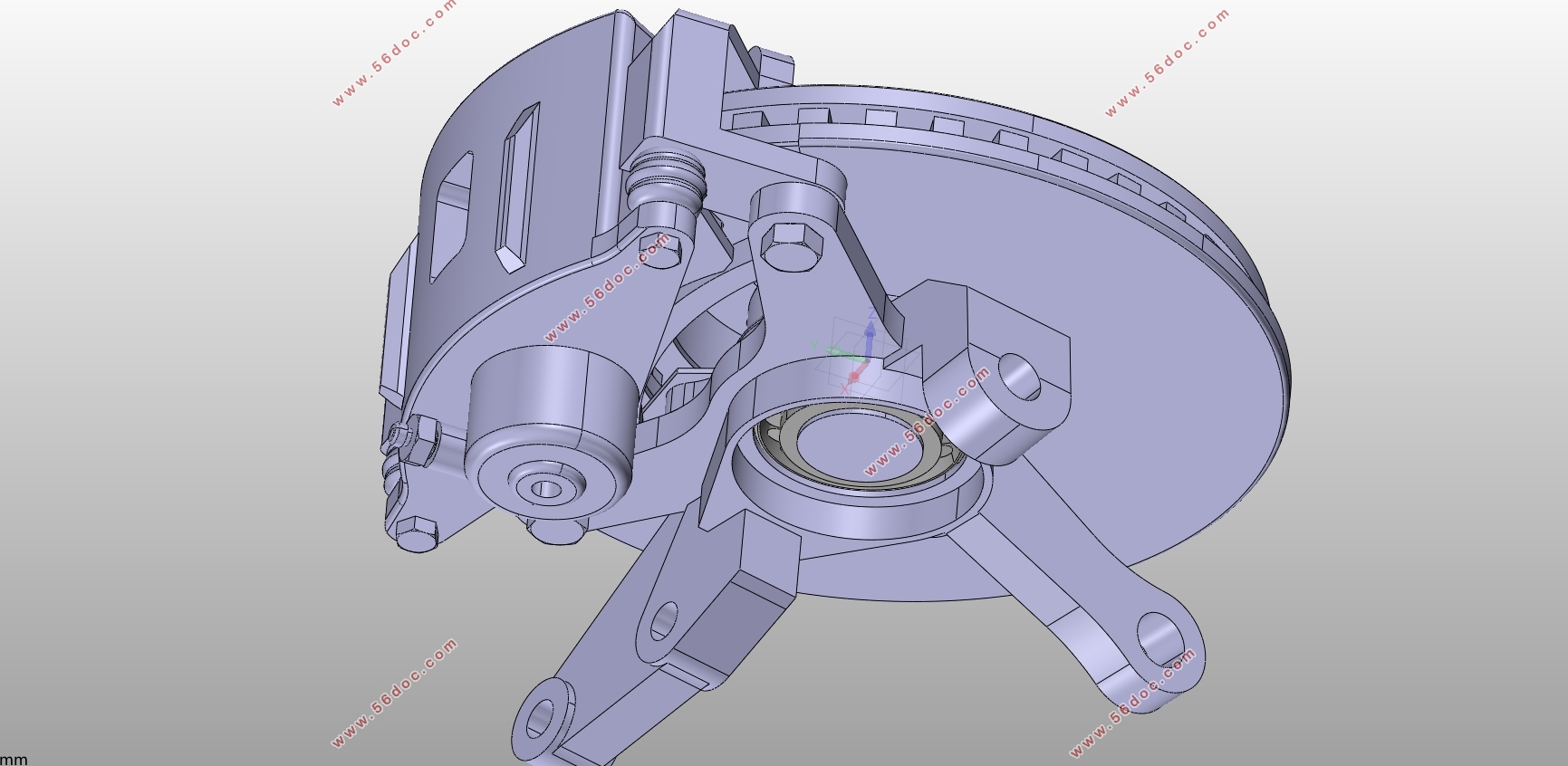Select the eye hole at the bottom steering arm tip
This screenshot has height=766, width=1568.
click(x=543, y=718)
